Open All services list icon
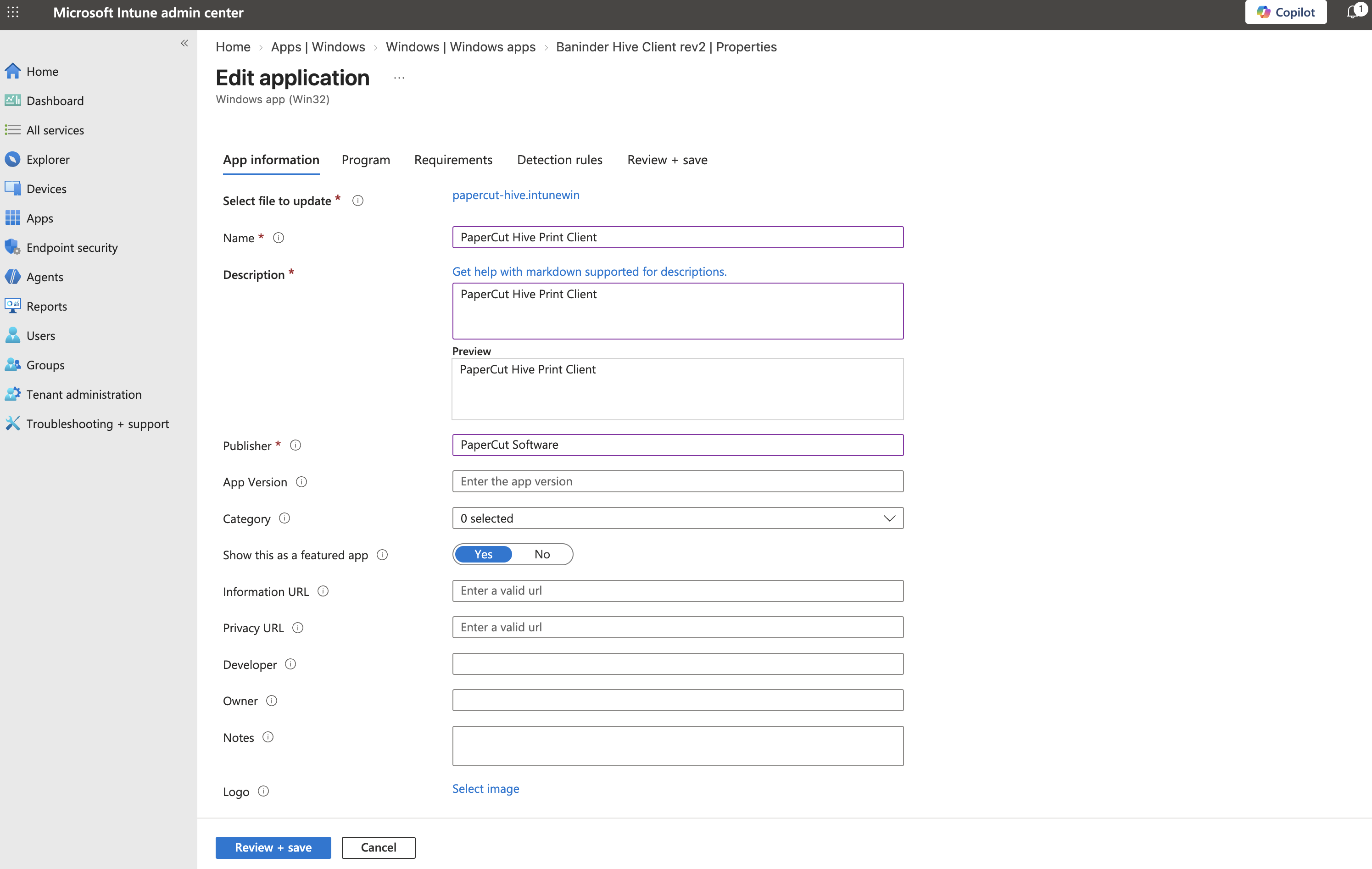This screenshot has width=1372, height=869. coord(12,130)
